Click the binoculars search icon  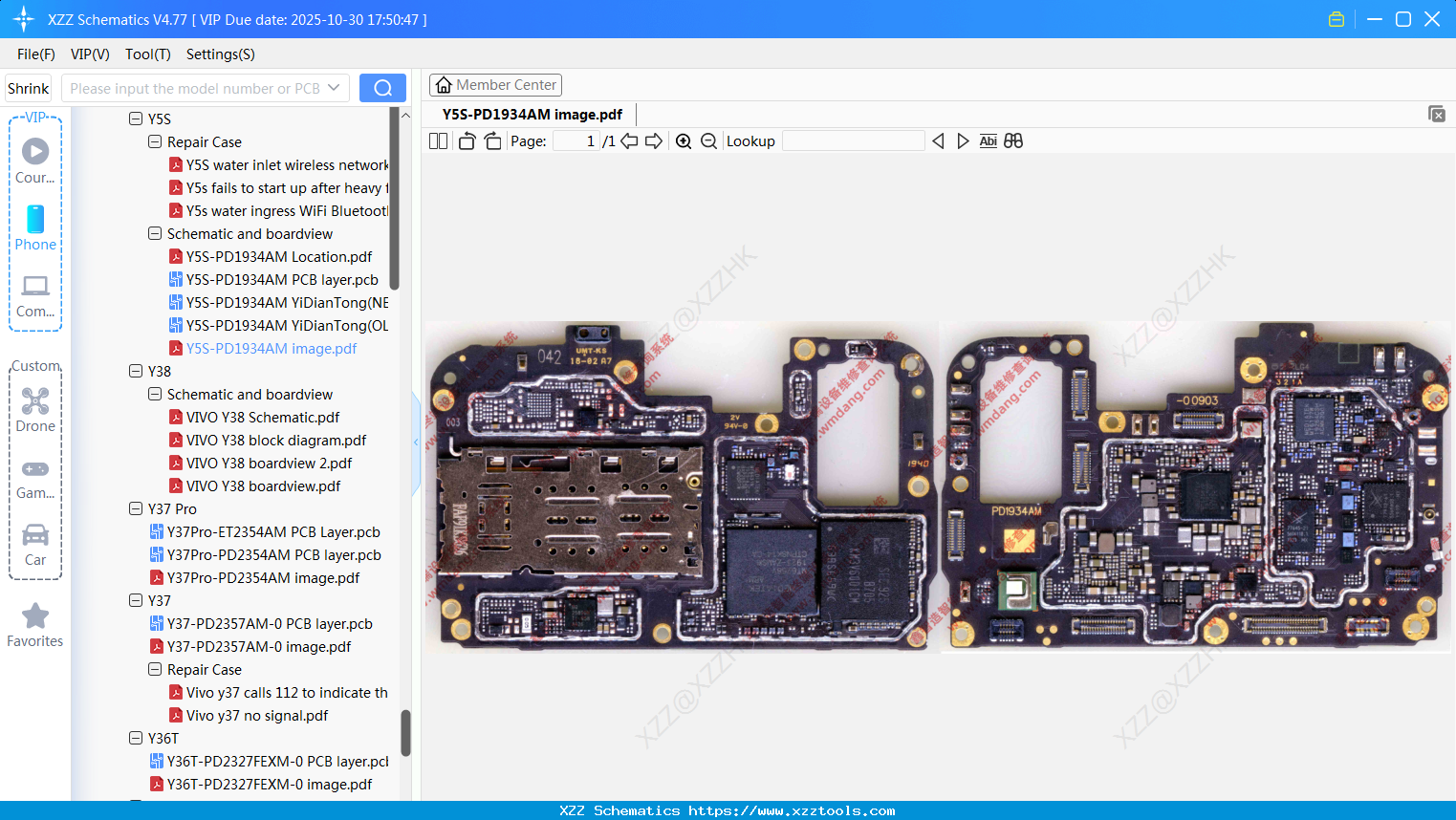pos(1013,141)
